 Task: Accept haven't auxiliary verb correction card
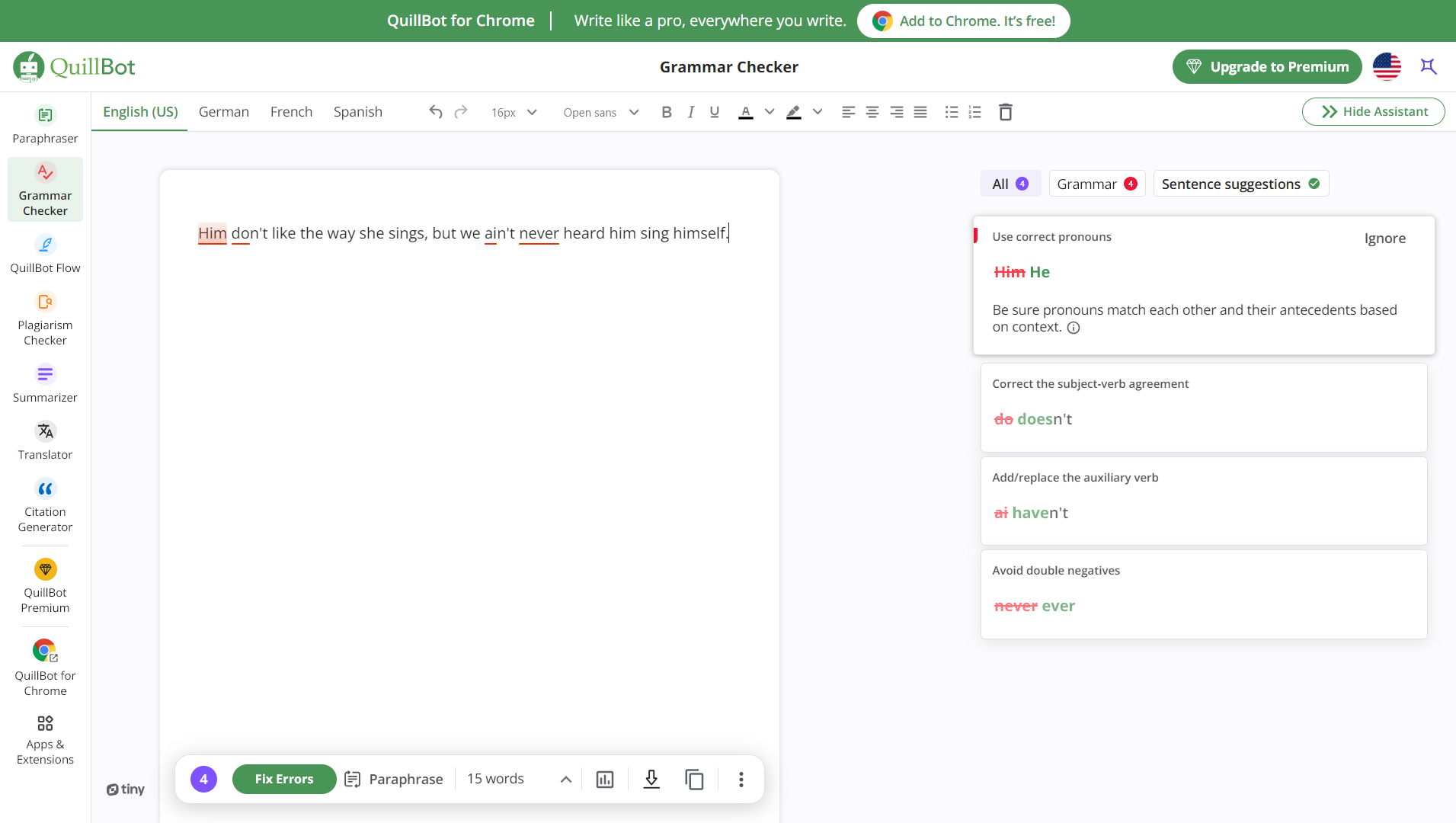(1204, 501)
